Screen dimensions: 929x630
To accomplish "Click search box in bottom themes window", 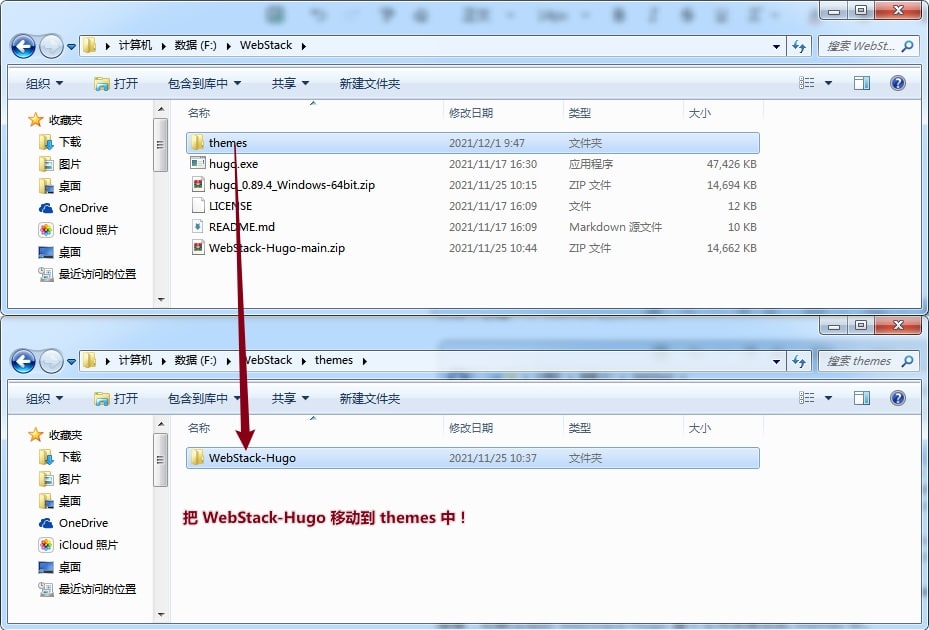I will pyautogui.click(x=869, y=361).
